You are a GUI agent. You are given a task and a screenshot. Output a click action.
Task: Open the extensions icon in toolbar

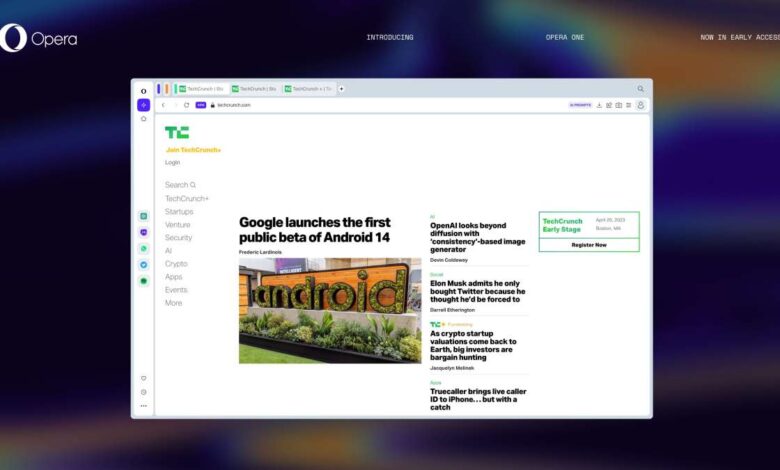609,105
